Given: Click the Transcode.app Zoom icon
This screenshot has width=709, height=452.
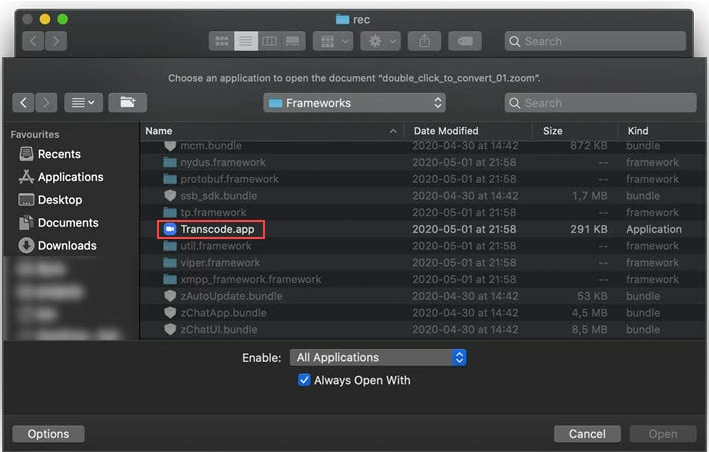Looking at the screenshot, I should pos(170,229).
